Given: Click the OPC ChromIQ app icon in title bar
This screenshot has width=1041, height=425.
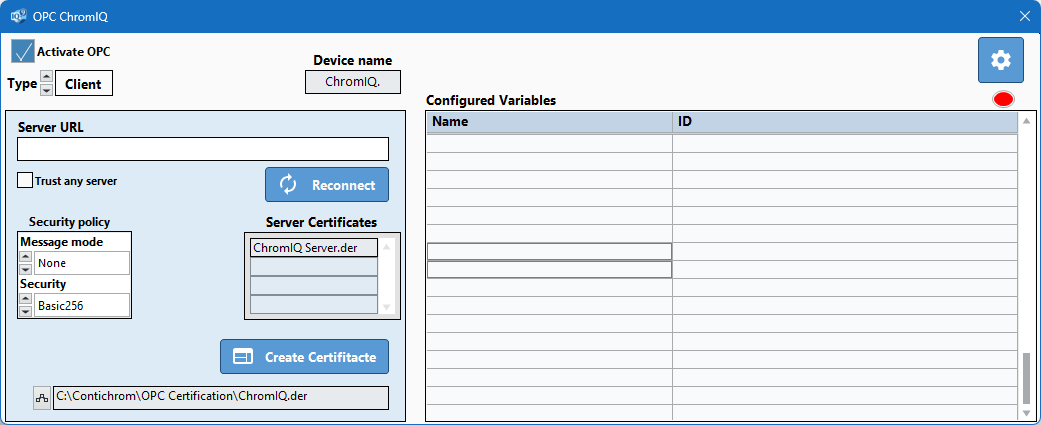Looking at the screenshot, I should coord(19,16).
